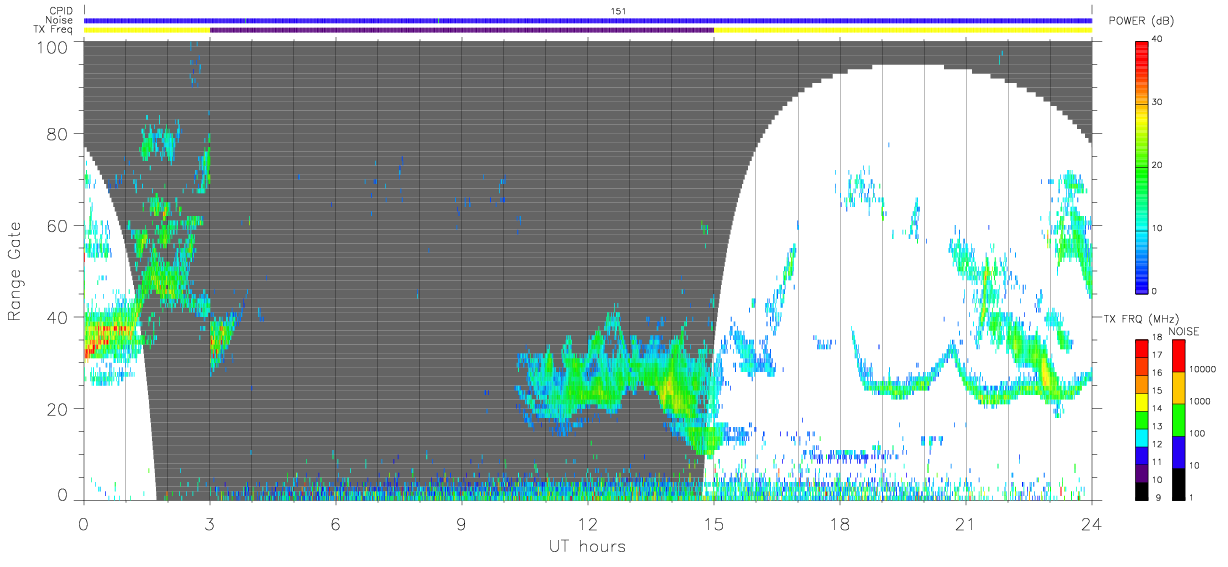The width and height of the screenshot is (1228, 567).
Task: Click the "UT hours" x-axis title
Action: 586,546
